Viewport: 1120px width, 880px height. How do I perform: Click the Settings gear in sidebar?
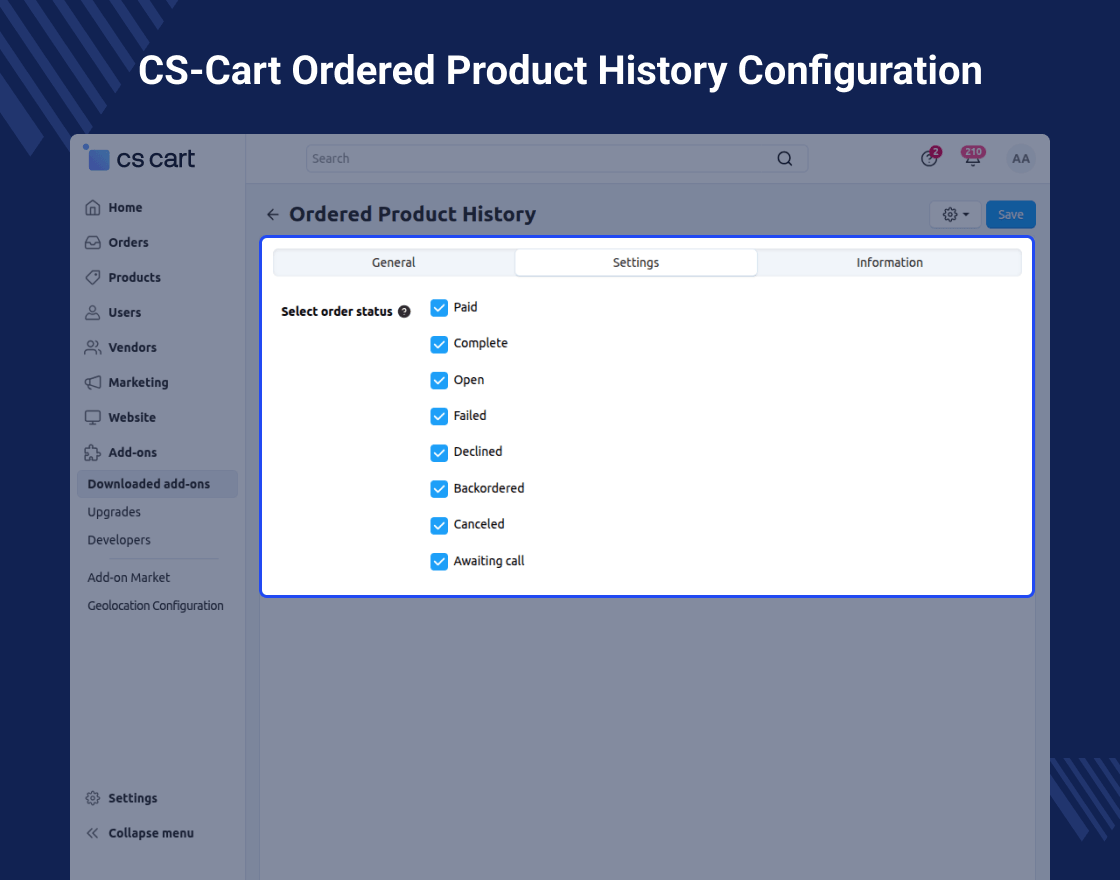93,798
